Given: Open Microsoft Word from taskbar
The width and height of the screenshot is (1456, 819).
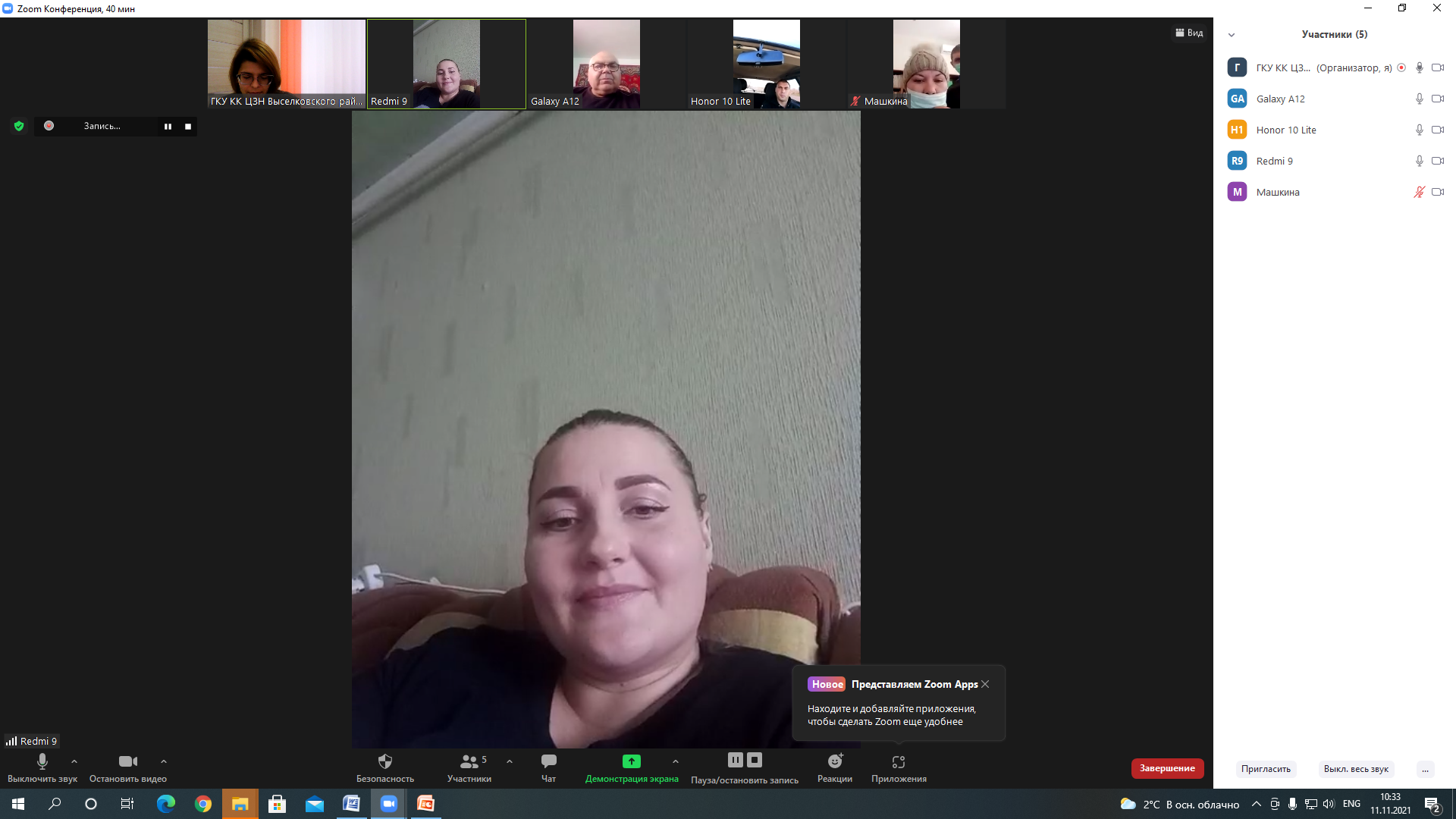Looking at the screenshot, I should point(351,804).
